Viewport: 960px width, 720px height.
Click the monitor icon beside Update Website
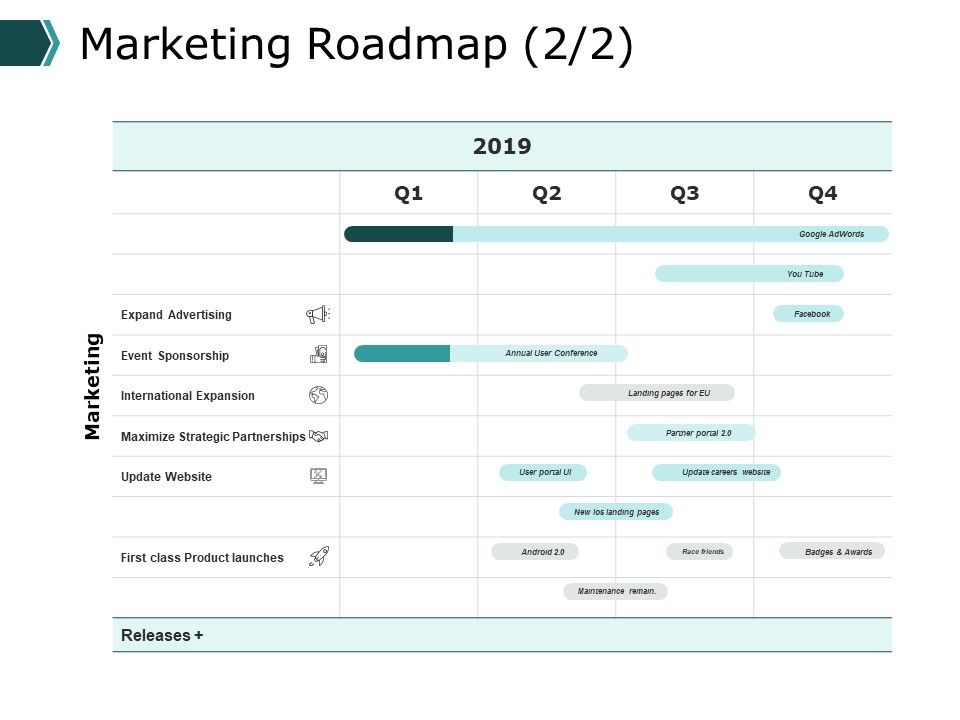pyautogui.click(x=318, y=476)
